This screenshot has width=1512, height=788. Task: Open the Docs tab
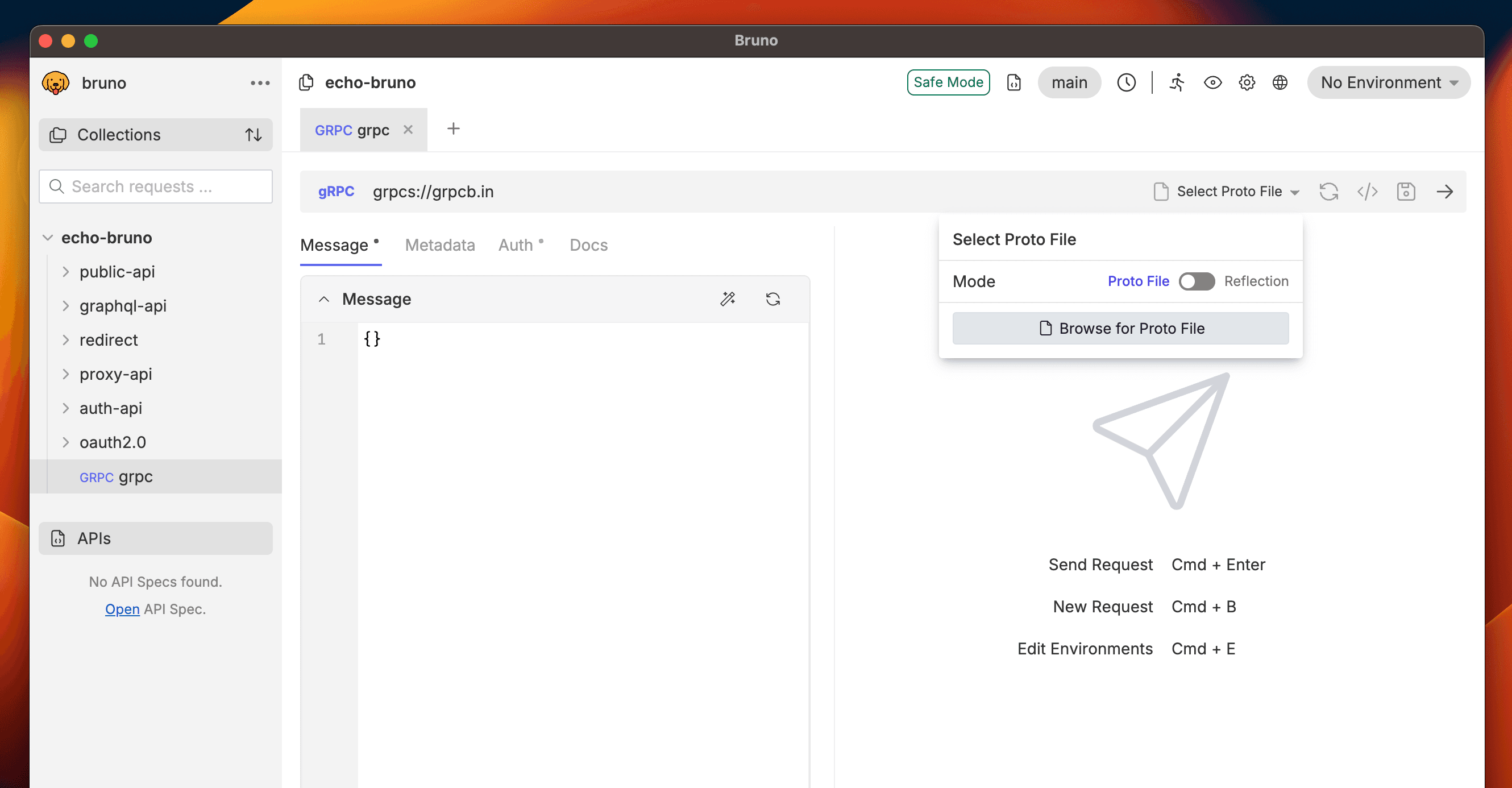588,245
